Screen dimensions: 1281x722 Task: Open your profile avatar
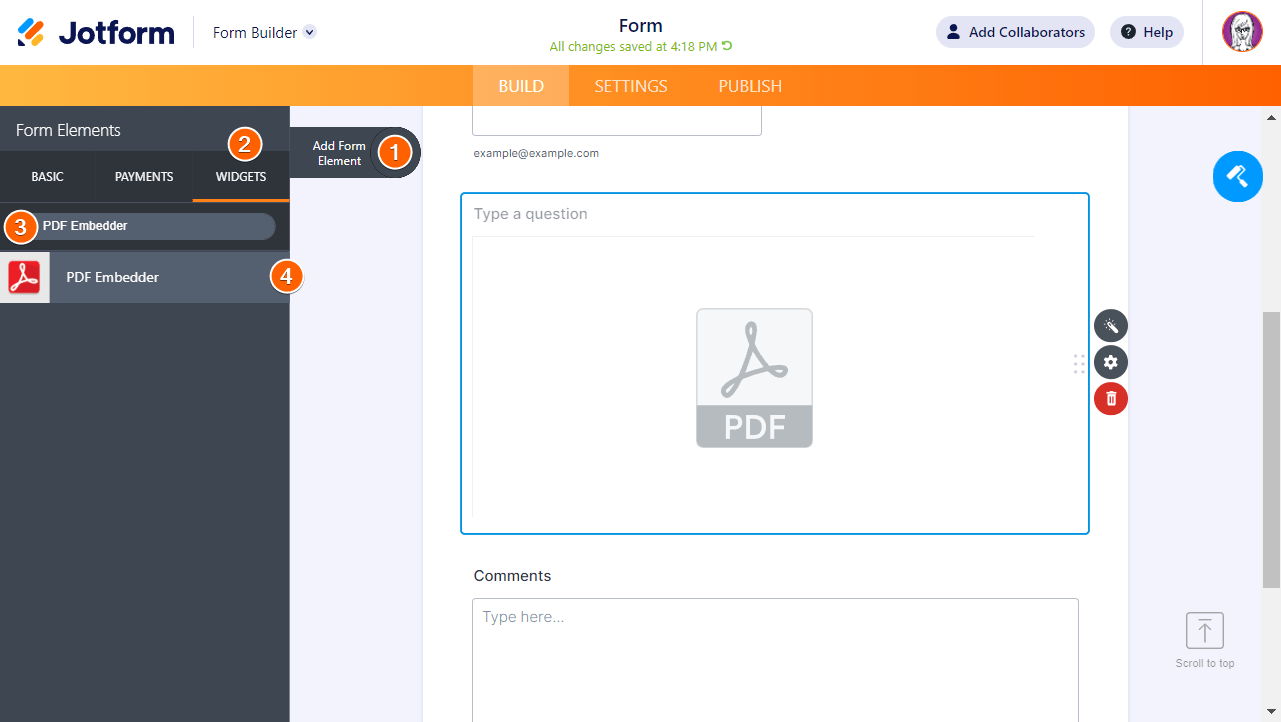1241,31
